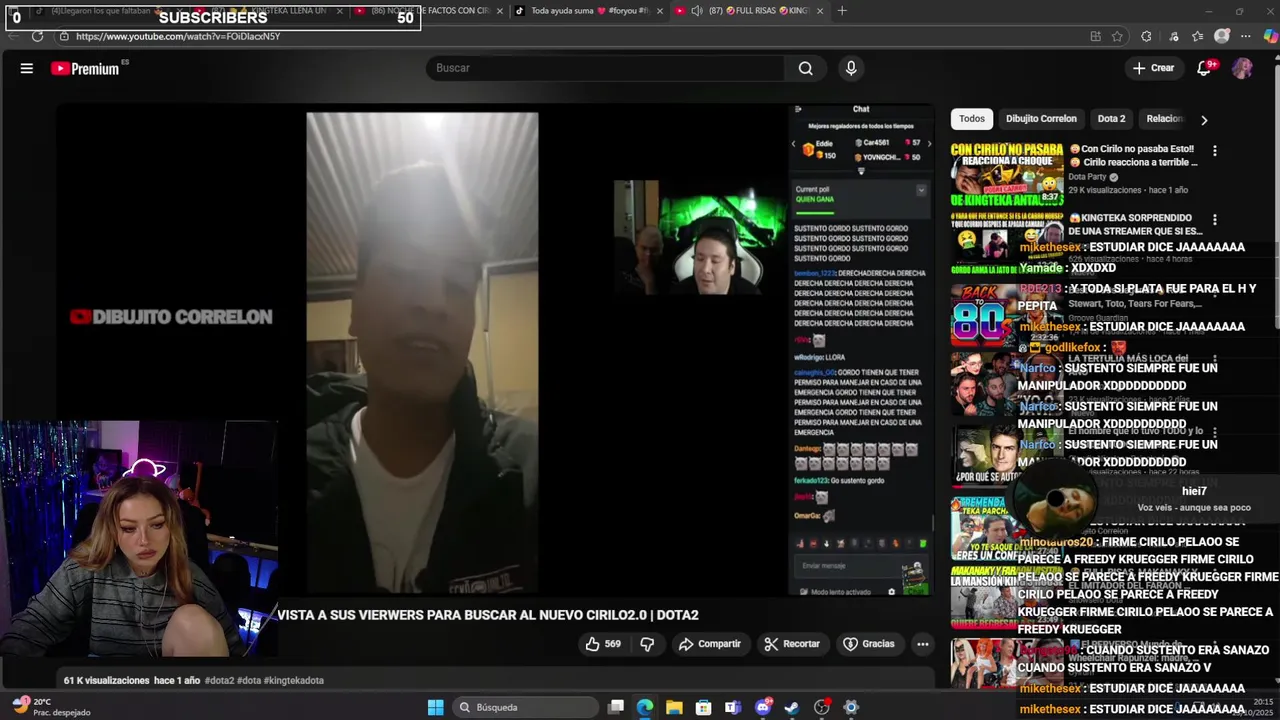Open the 'Back to 80s' video thumbnail

pos(1007,315)
